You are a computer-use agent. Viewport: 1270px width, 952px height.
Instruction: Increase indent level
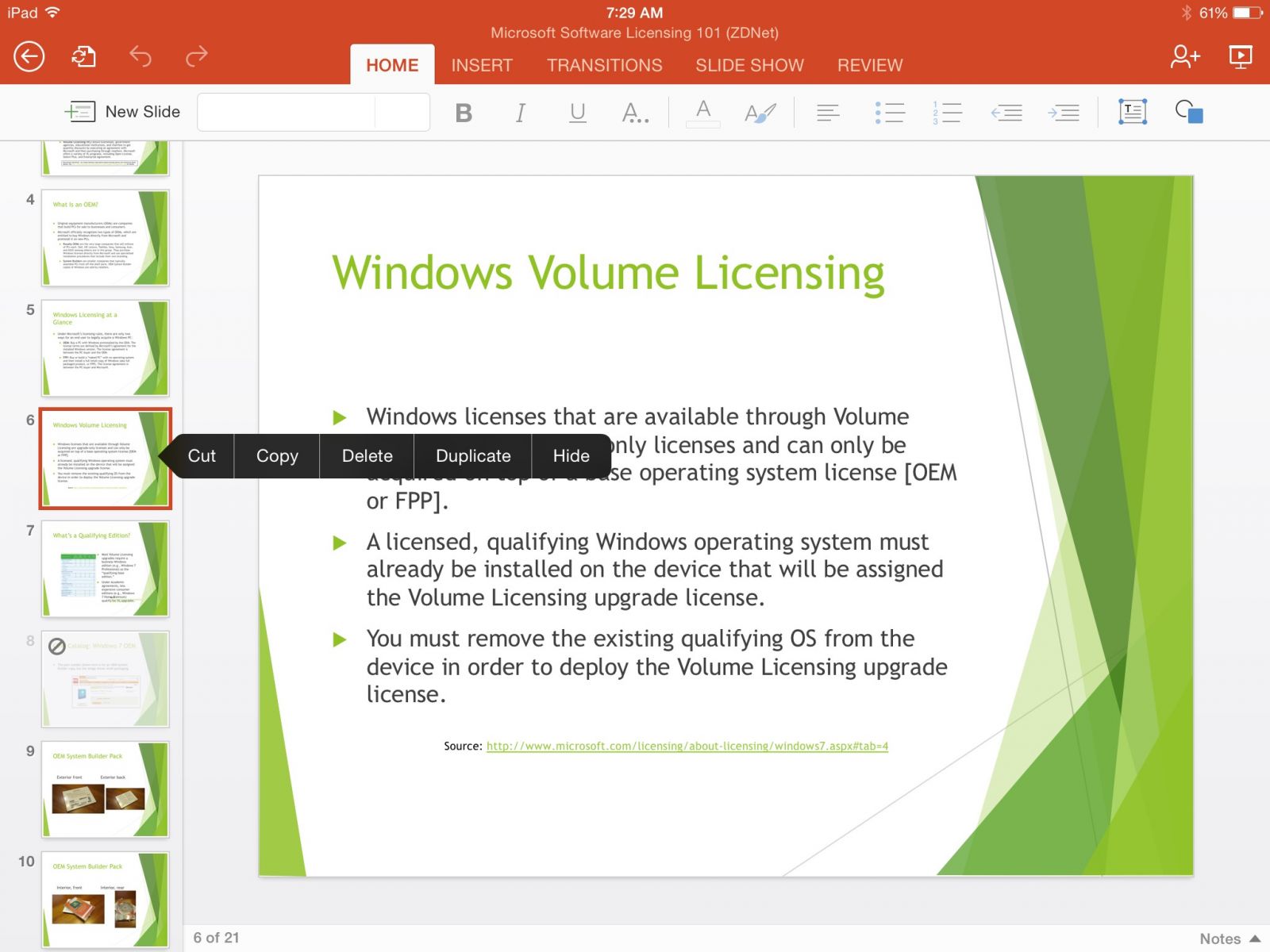point(1064,113)
